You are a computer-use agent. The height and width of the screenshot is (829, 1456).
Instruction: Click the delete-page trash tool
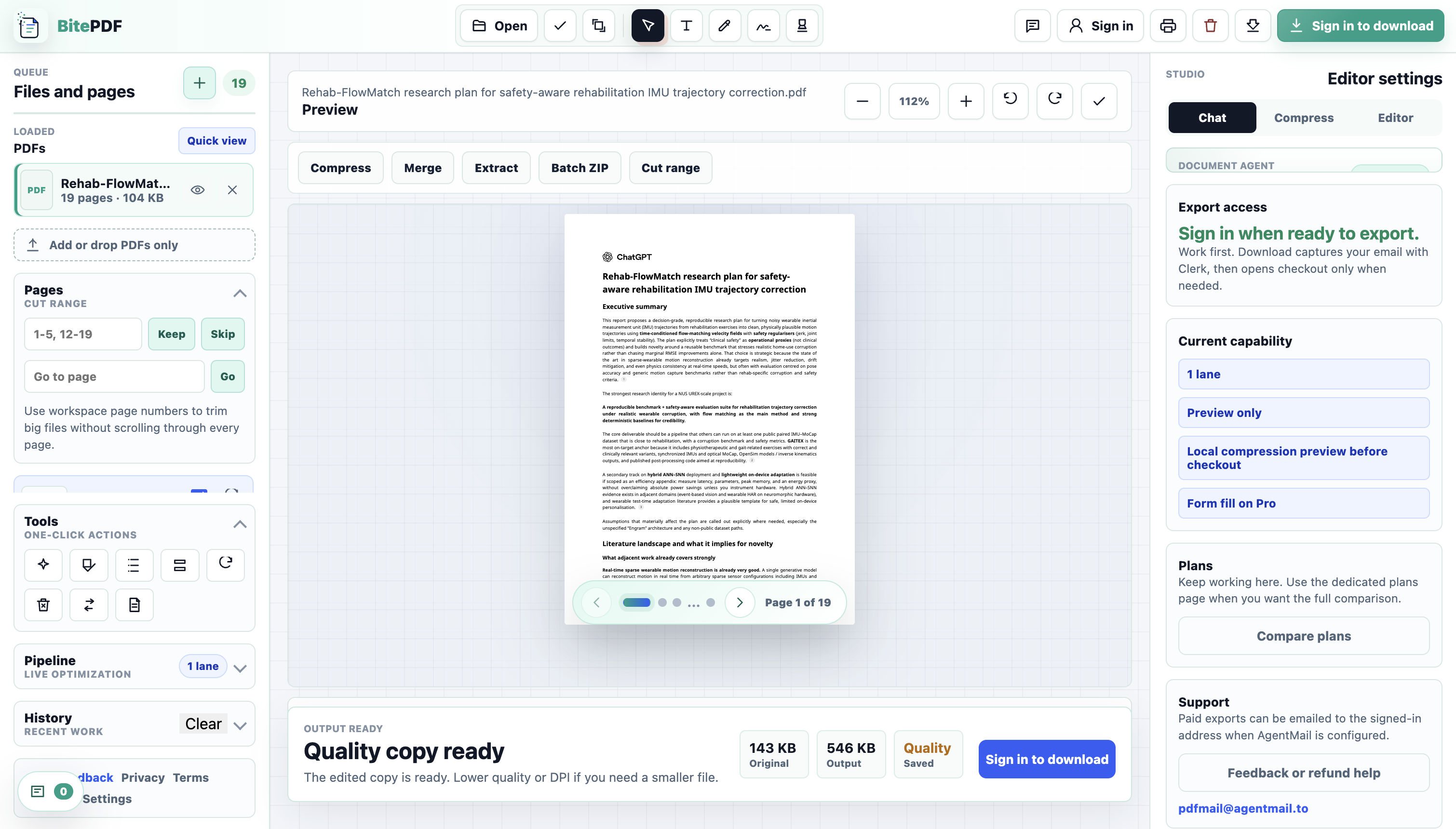click(x=43, y=605)
